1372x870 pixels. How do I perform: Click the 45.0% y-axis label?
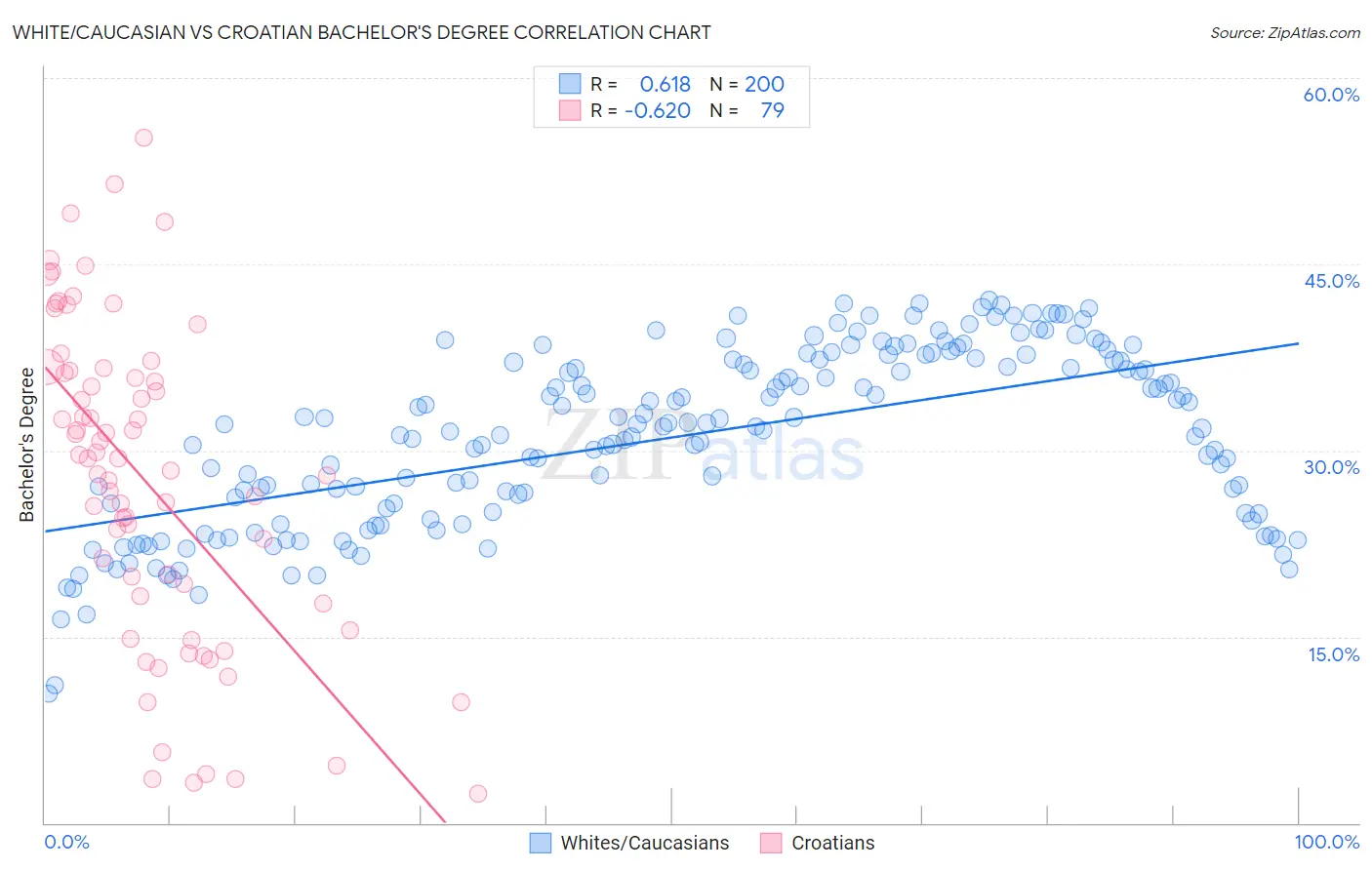tap(1331, 281)
